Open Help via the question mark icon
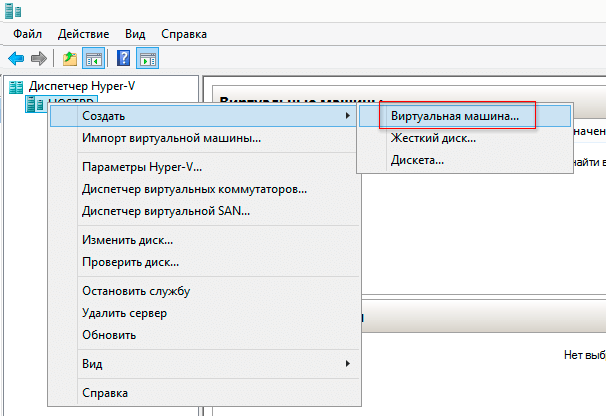The image size is (606, 416). (123, 59)
